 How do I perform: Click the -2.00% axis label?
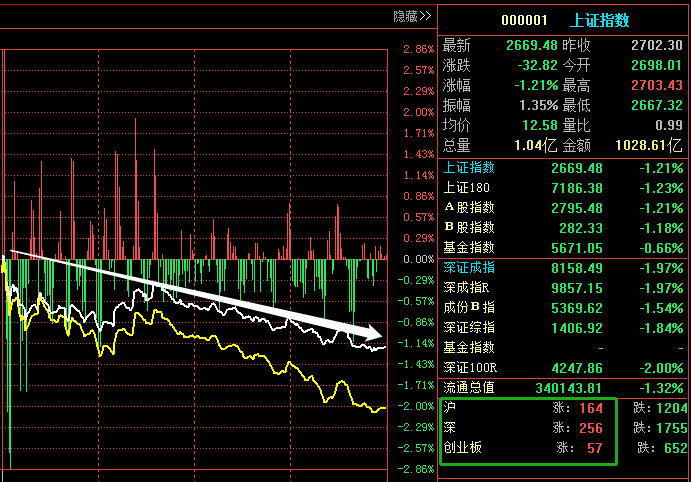pos(416,406)
